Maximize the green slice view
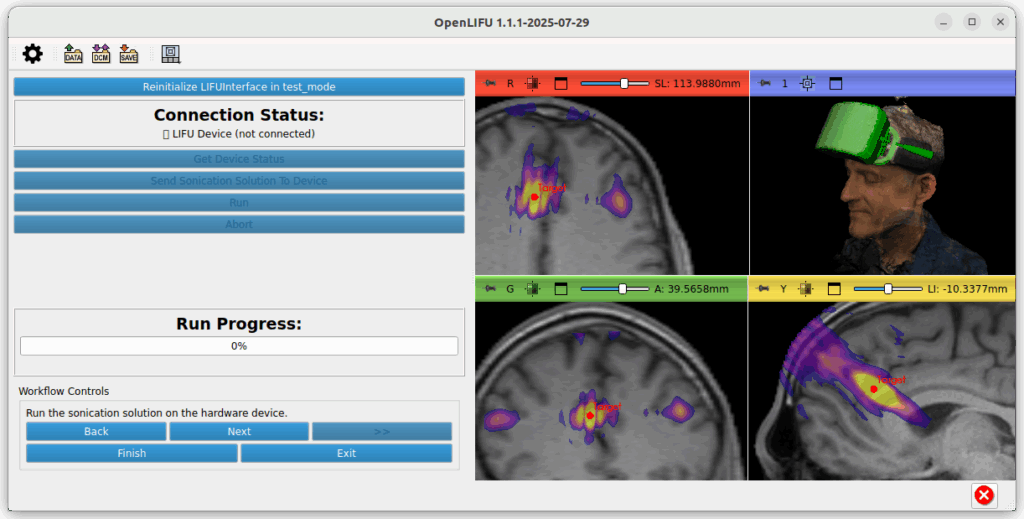The image size is (1024, 519). click(561, 289)
